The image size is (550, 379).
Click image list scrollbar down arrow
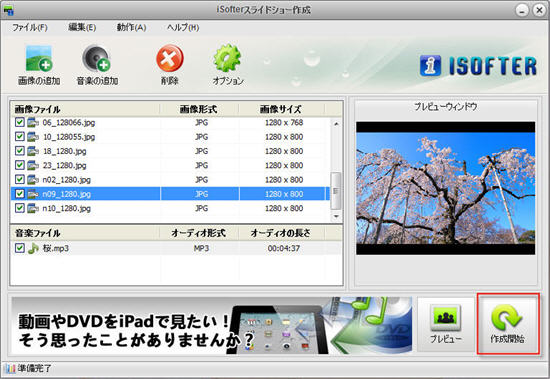[x=336, y=216]
